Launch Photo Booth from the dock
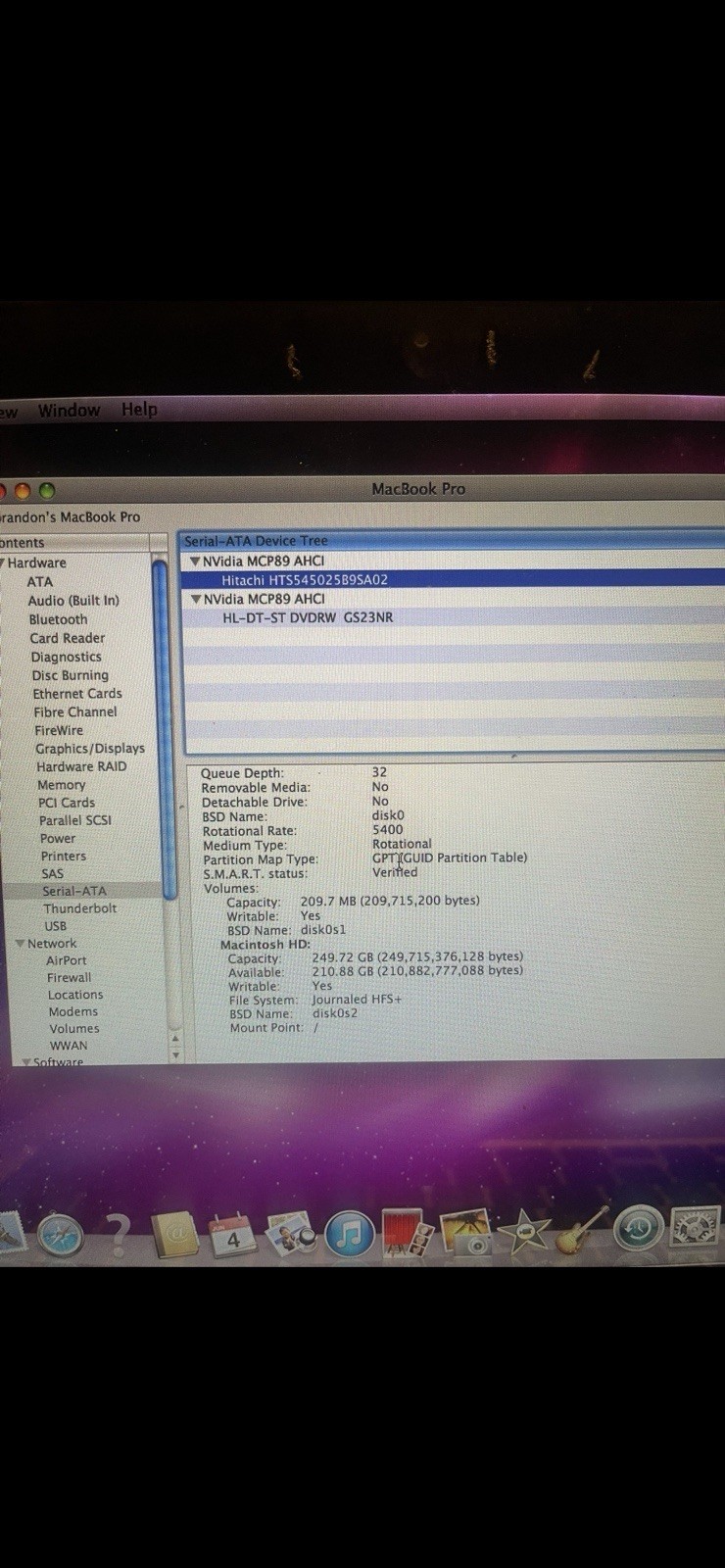 [407, 1233]
